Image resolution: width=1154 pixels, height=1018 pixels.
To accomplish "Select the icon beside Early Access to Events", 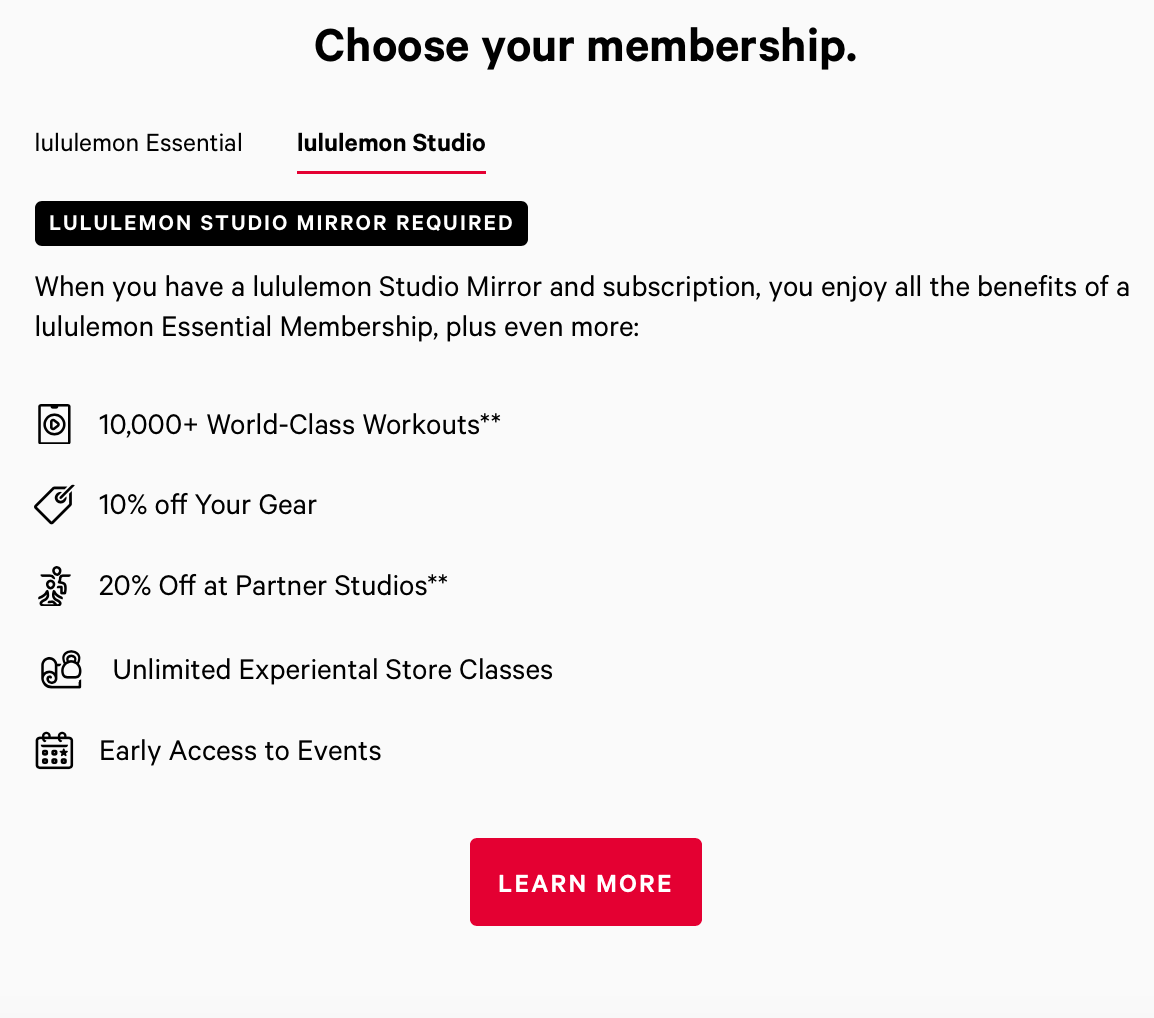I will click(x=54, y=750).
